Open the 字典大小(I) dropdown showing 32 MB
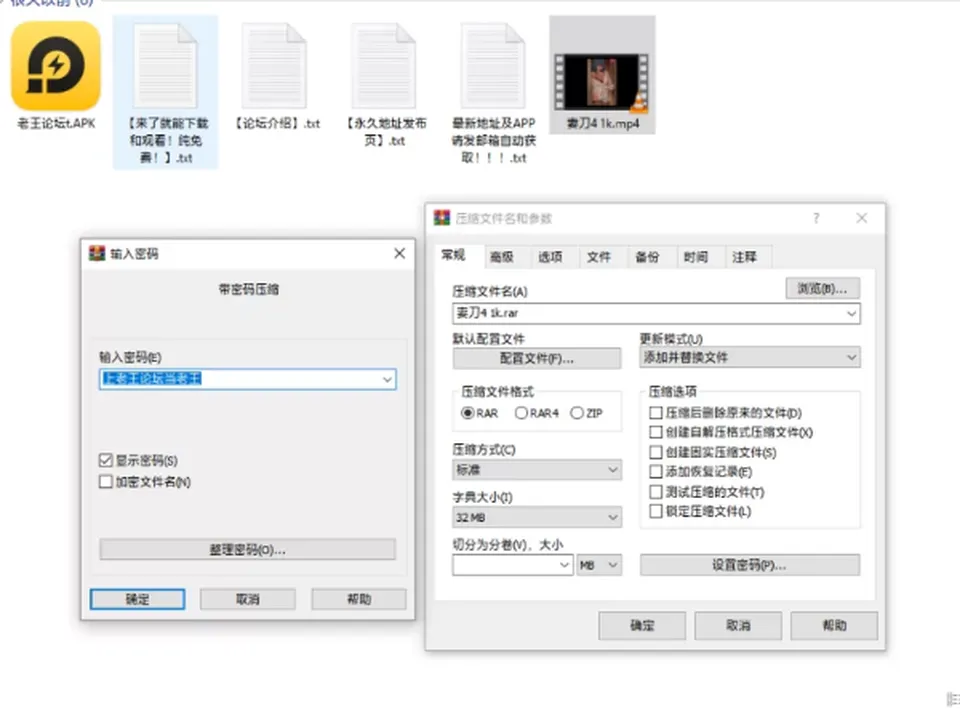 pyautogui.click(x=537, y=518)
